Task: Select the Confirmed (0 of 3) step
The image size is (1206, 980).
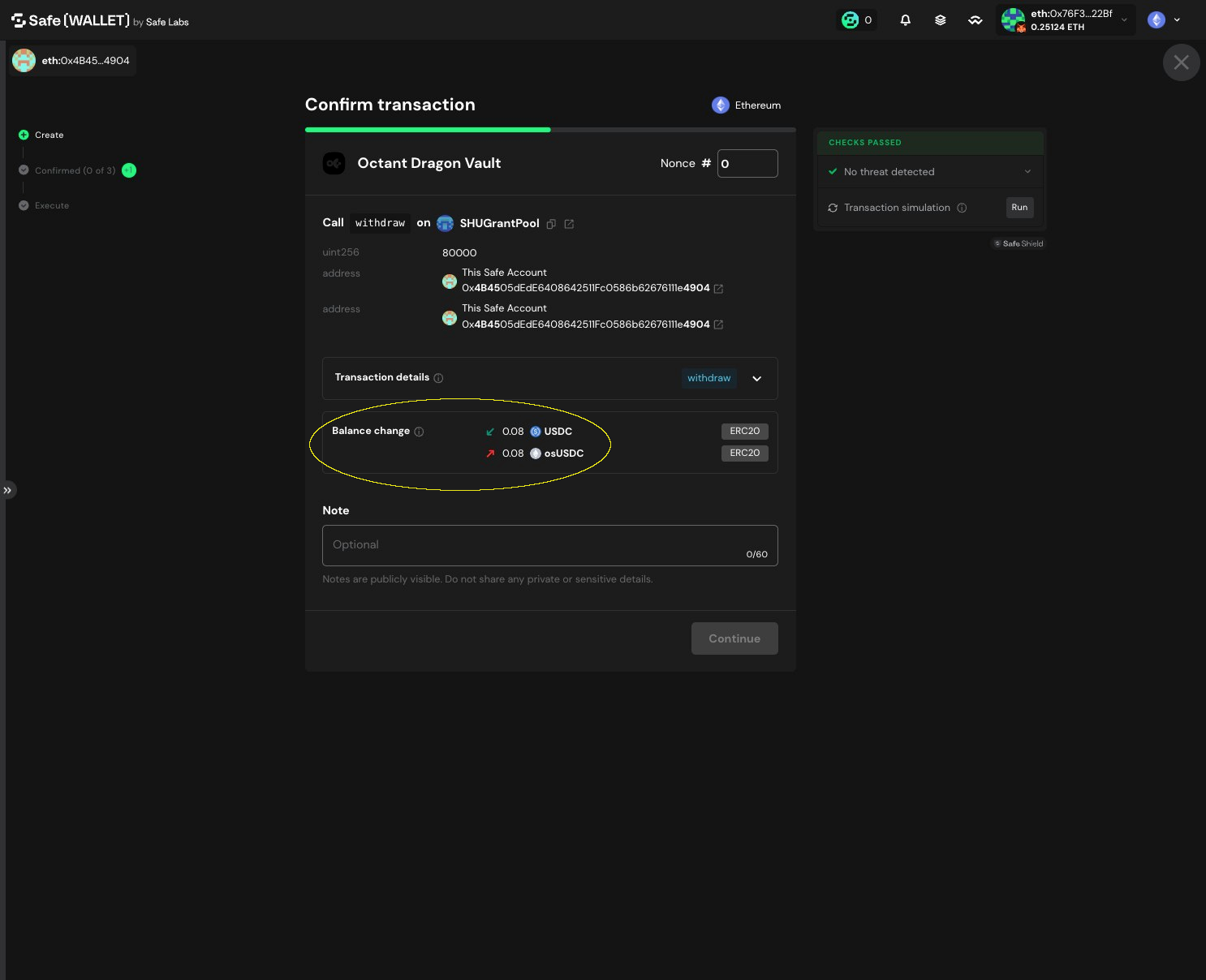Action: tap(75, 171)
